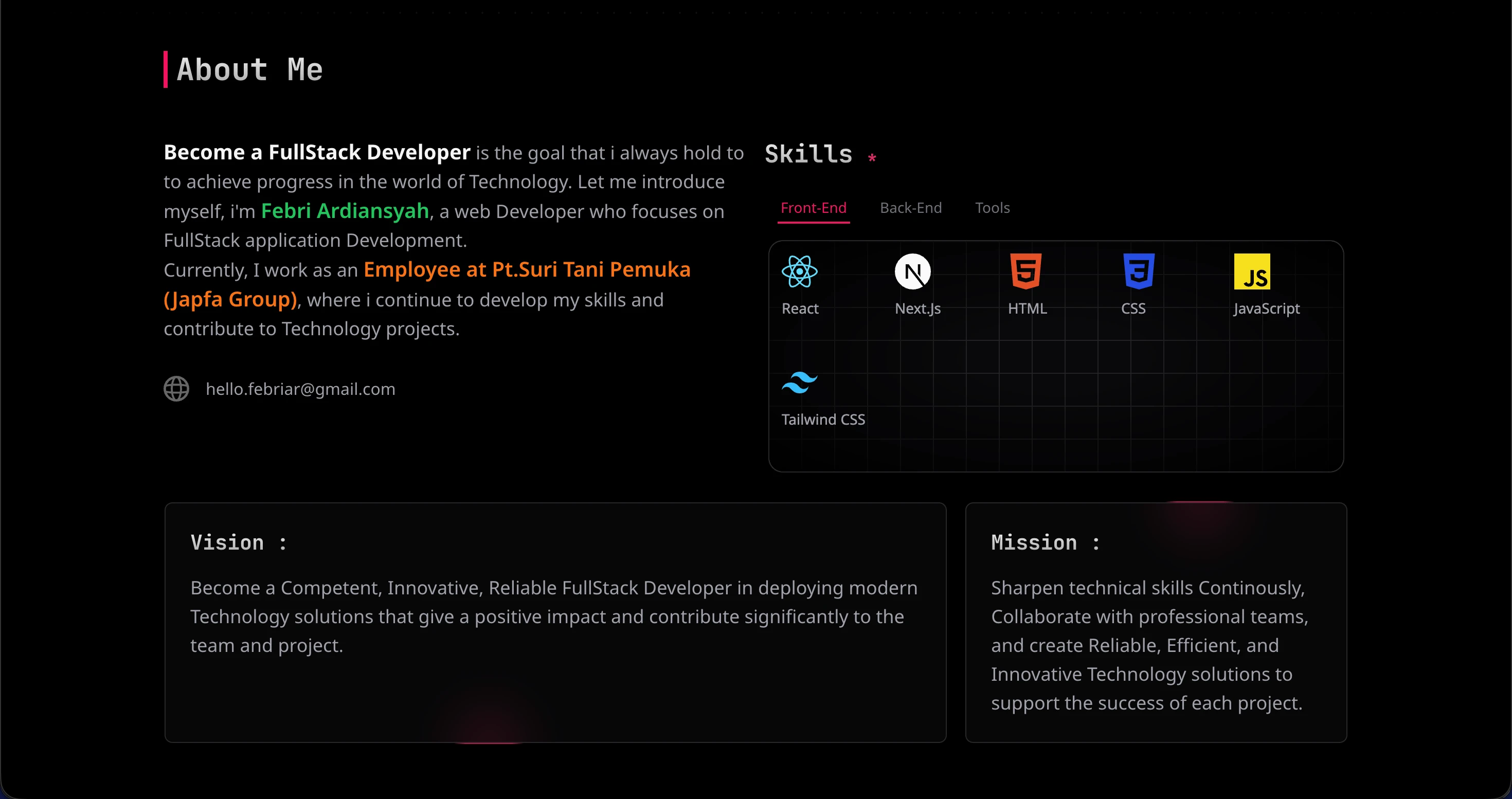Switch to the Back-End skills tab
The width and height of the screenshot is (1512, 799).
point(911,208)
